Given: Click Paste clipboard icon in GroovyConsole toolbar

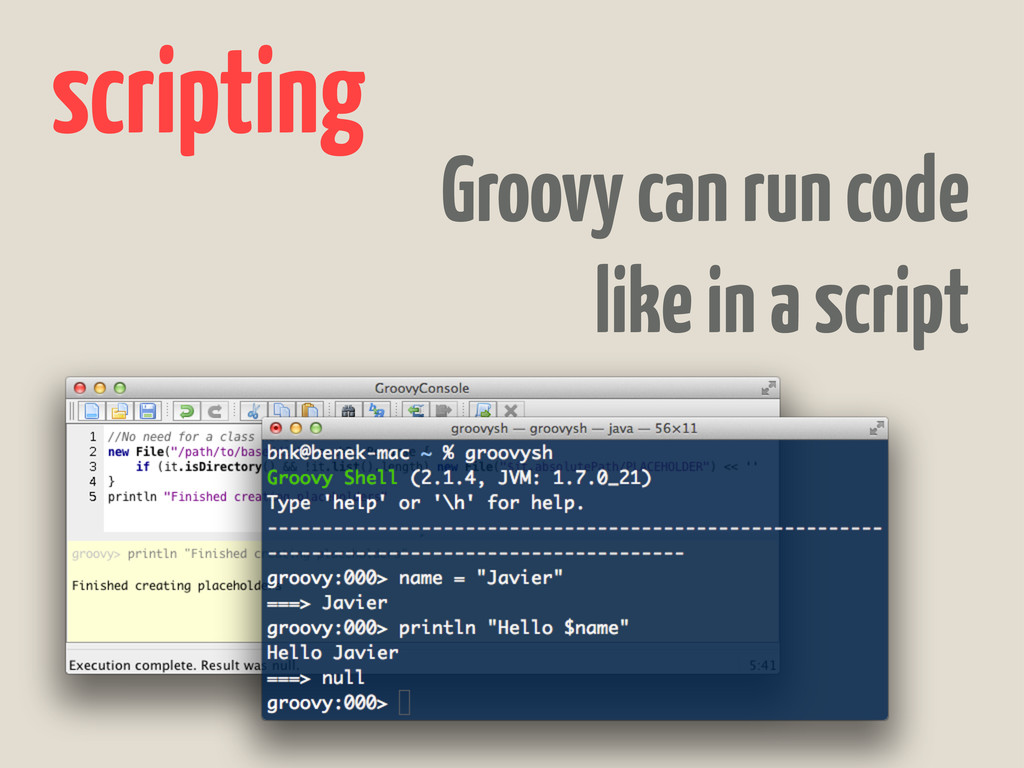Looking at the screenshot, I should [x=310, y=411].
